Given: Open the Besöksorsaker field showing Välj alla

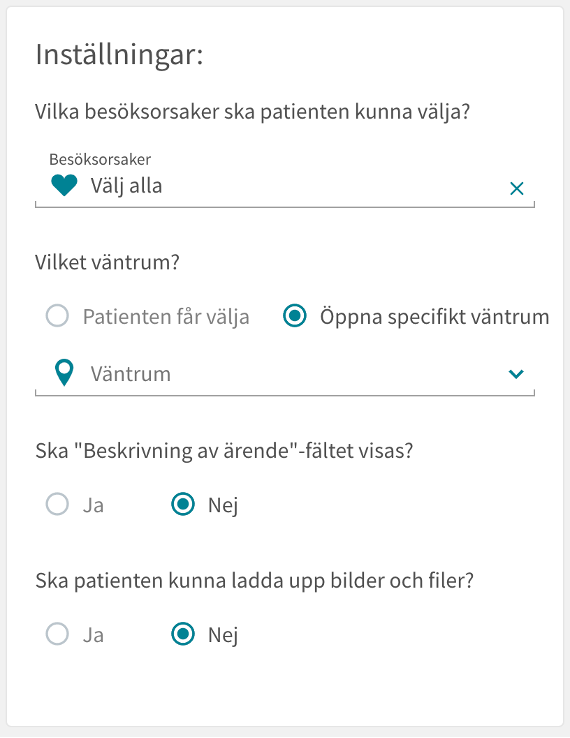Looking at the screenshot, I should pos(285,180).
